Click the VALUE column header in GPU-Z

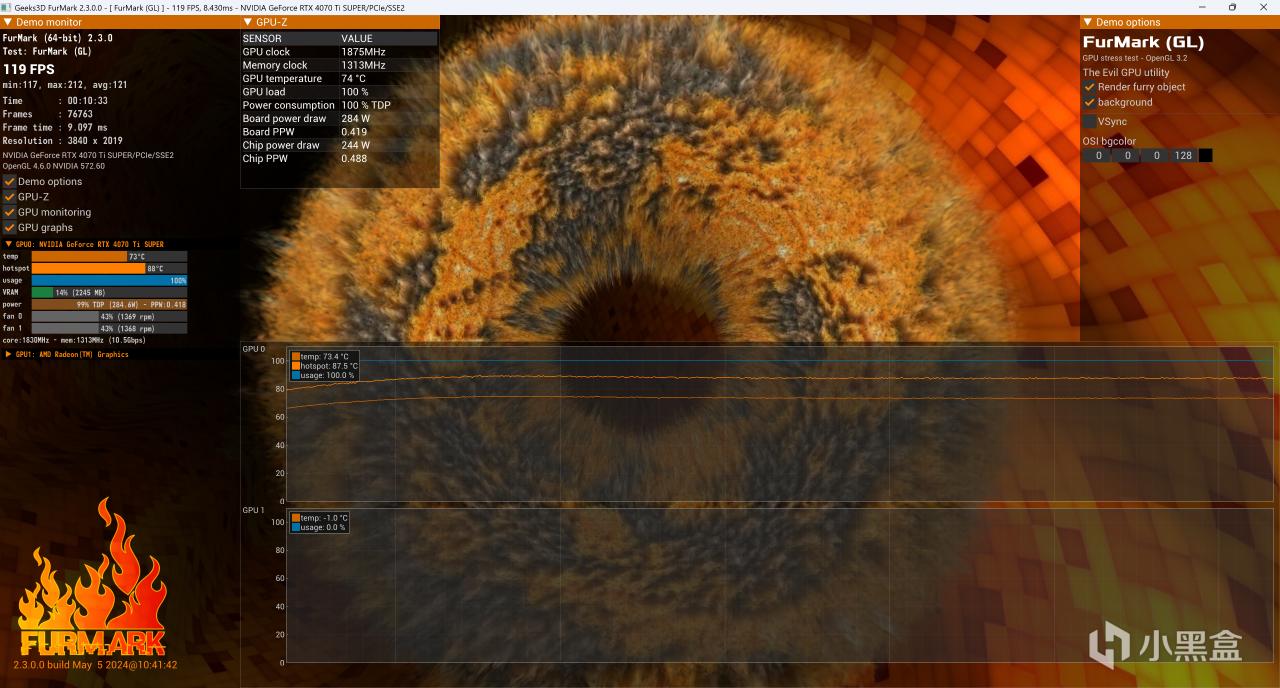pyautogui.click(x=389, y=39)
